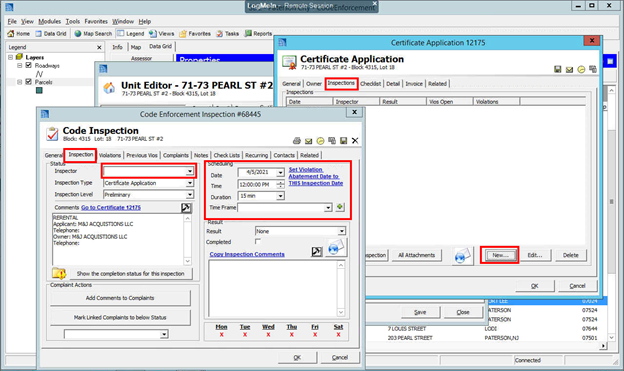624x371 pixels.
Task: Click the X close icon beside the Code Inspection save icon
Action: pyautogui.click(x=355, y=141)
